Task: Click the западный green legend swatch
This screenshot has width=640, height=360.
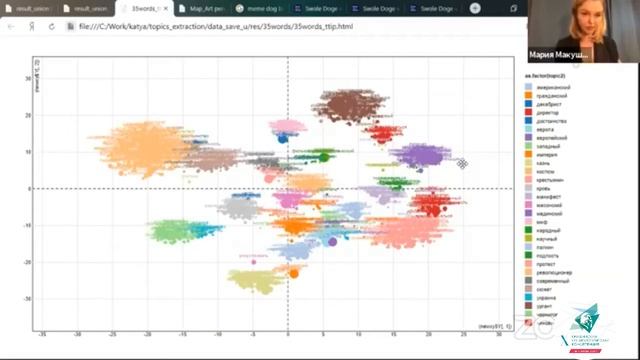Action: [x=528, y=146]
